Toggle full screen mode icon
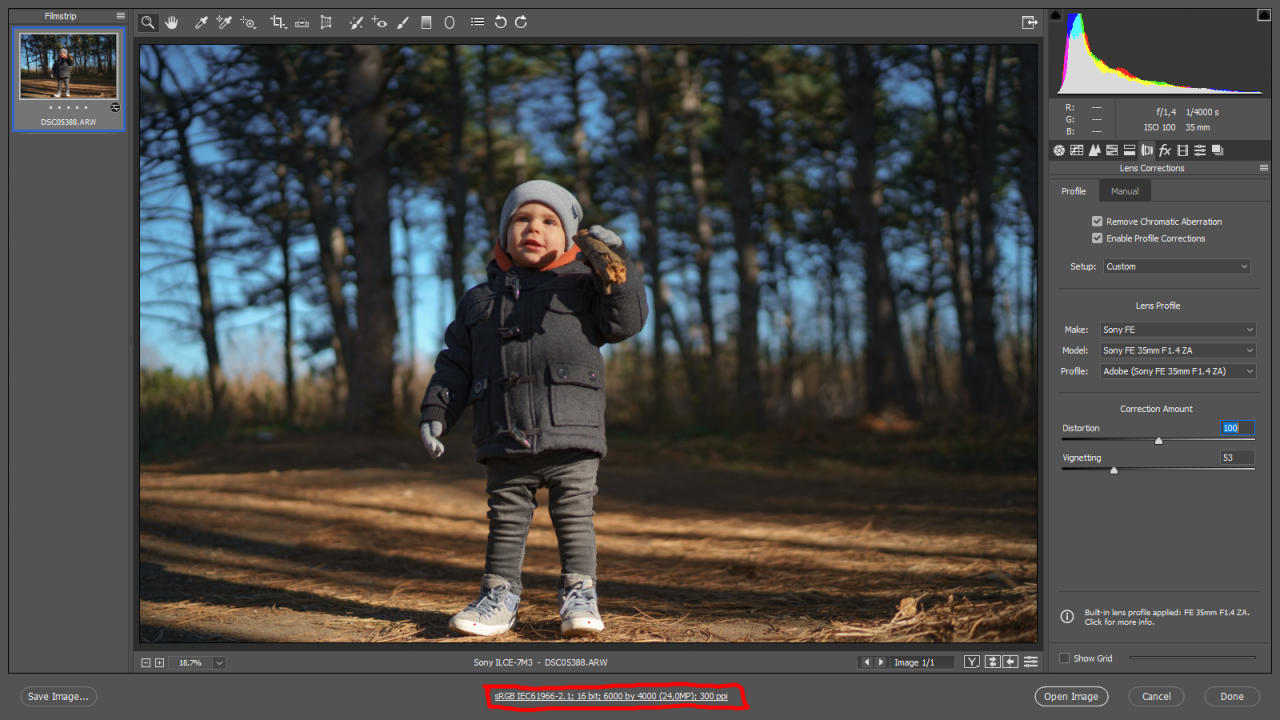The image size is (1280, 720). (1029, 22)
